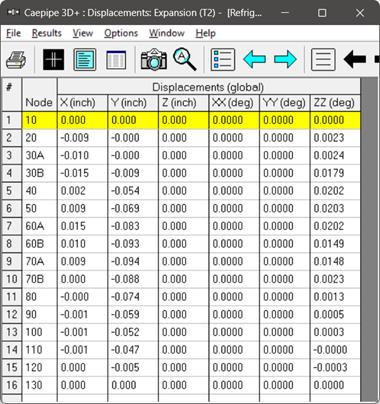Open the black graphics window icon

point(53,60)
